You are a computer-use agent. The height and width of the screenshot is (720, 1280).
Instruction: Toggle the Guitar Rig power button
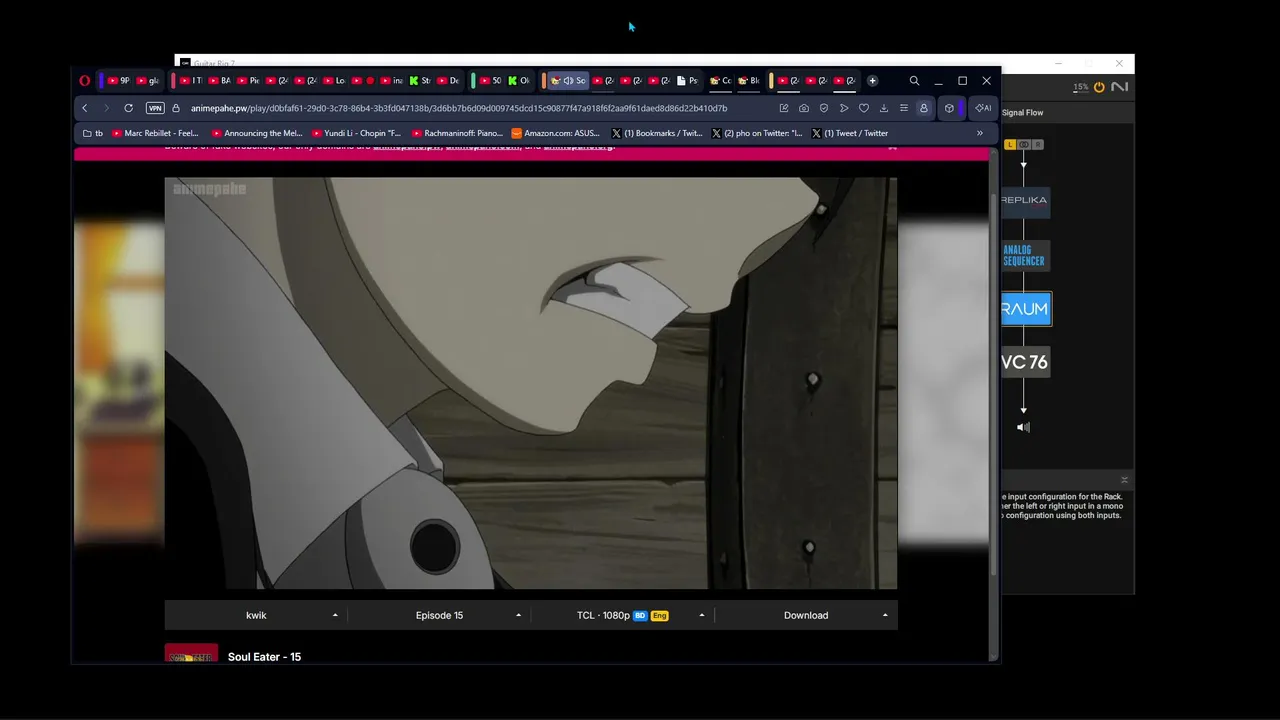[x=1099, y=87]
